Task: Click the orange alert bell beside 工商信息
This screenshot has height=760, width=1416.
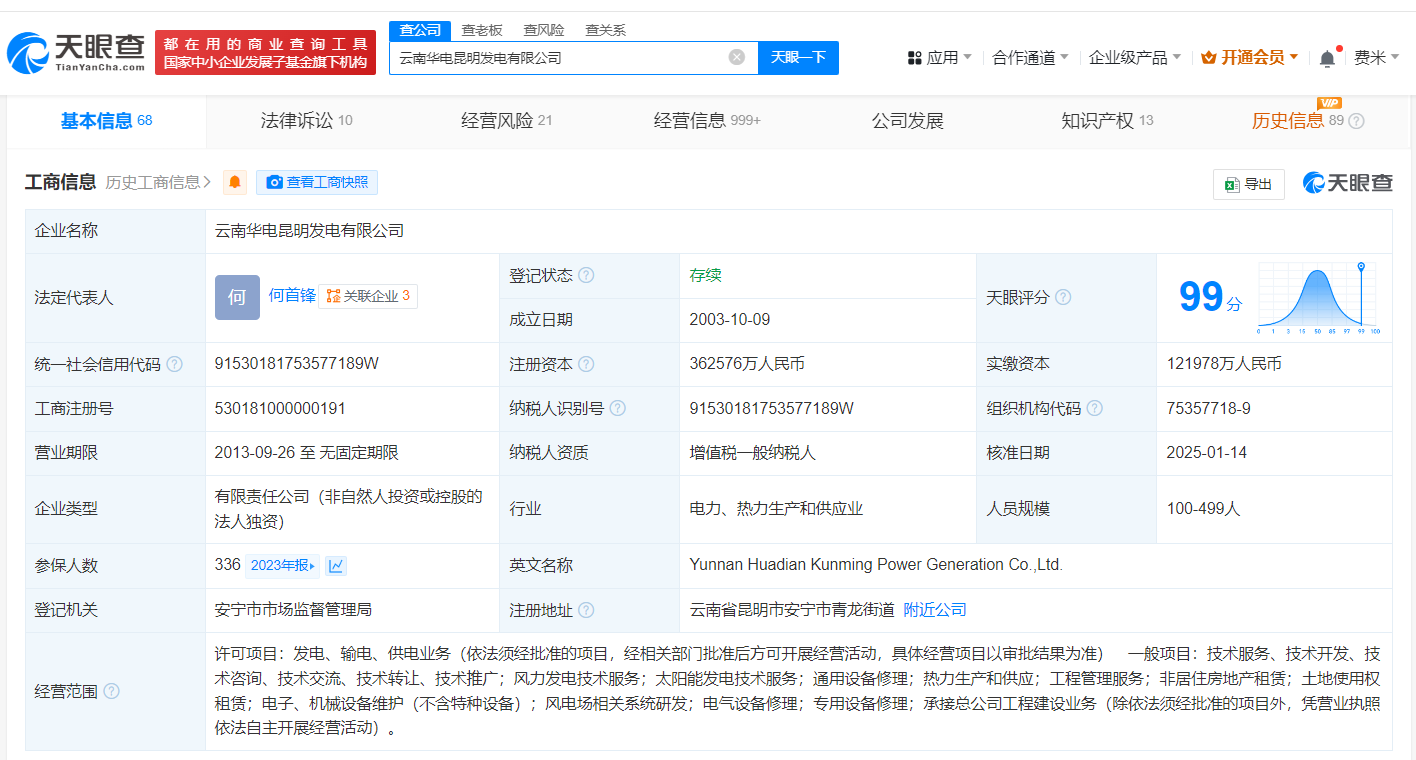Action: pos(235,182)
